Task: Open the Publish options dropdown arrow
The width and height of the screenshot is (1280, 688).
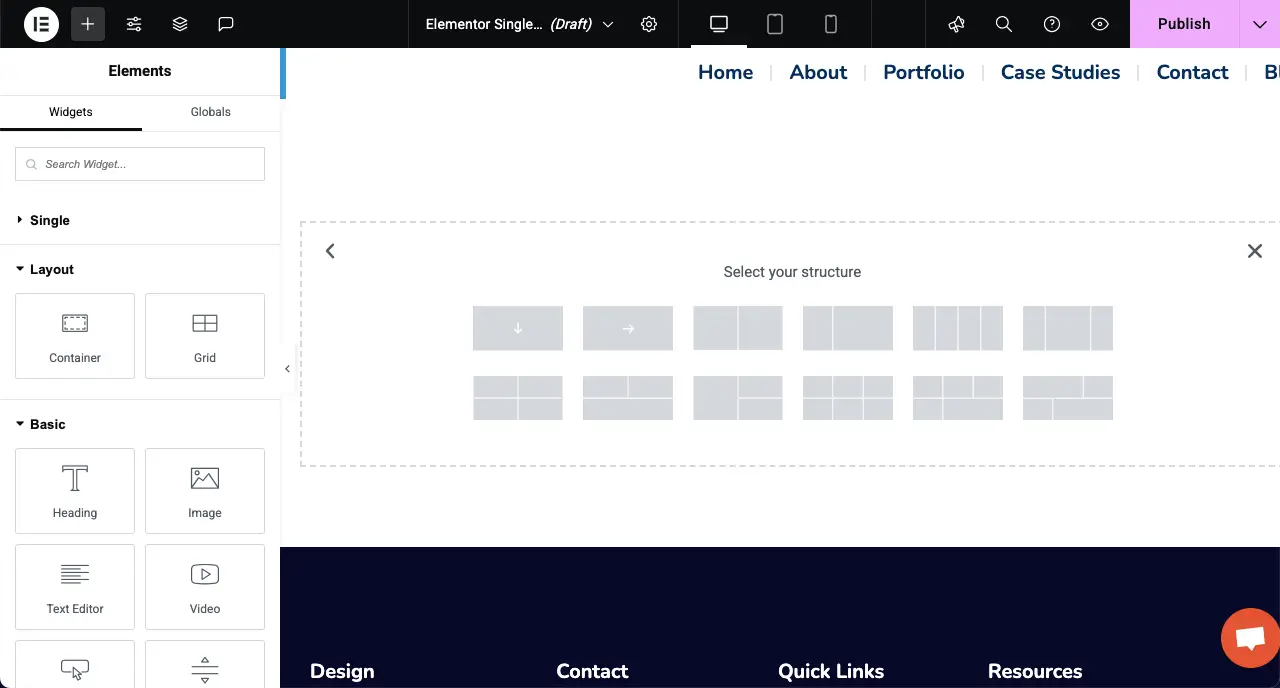Action: coord(1259,24)
